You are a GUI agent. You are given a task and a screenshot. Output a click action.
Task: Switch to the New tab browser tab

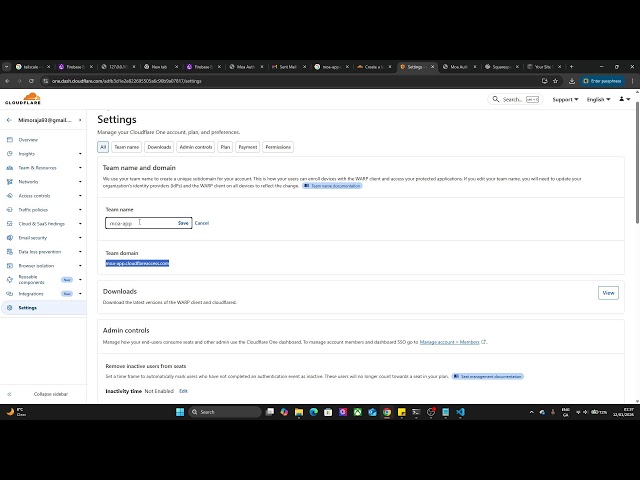[x=159, y=67]
